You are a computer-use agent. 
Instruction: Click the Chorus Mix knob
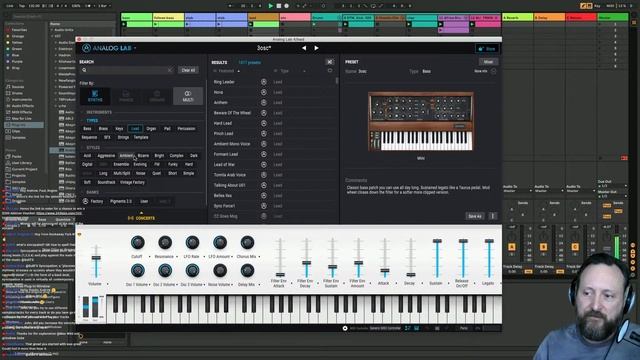[247, 242]
